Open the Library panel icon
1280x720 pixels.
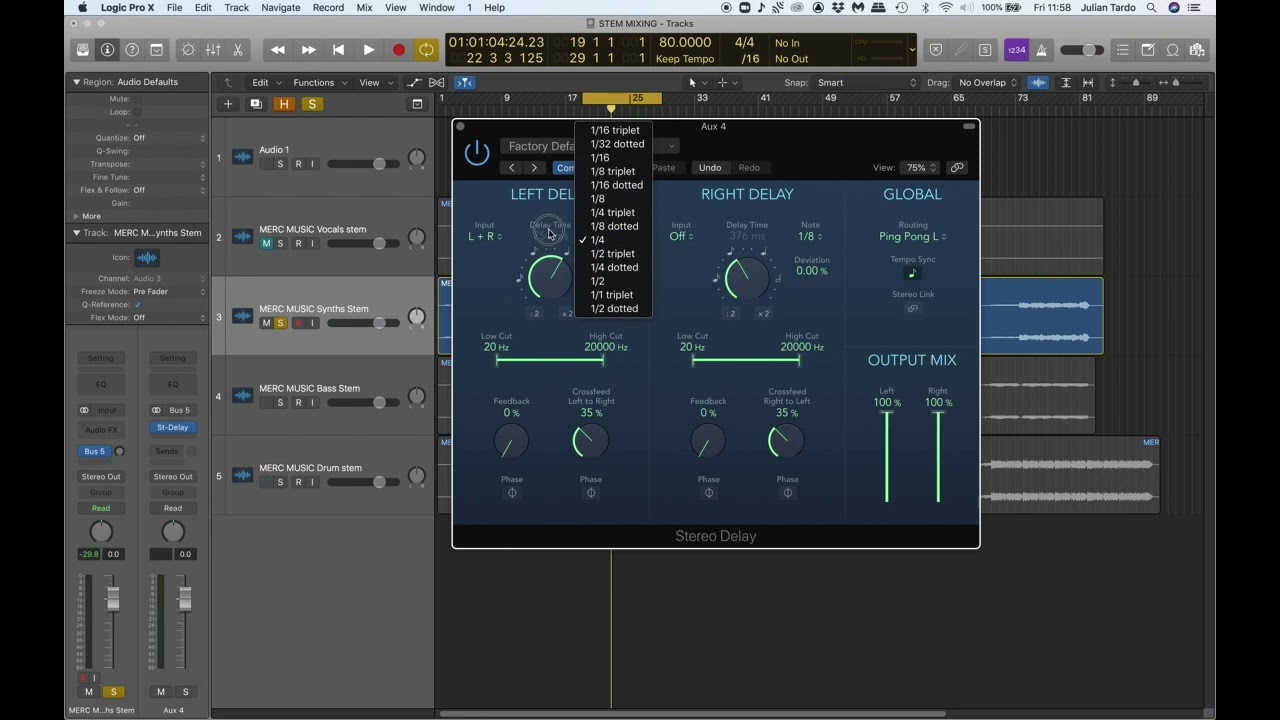point(83,50)
